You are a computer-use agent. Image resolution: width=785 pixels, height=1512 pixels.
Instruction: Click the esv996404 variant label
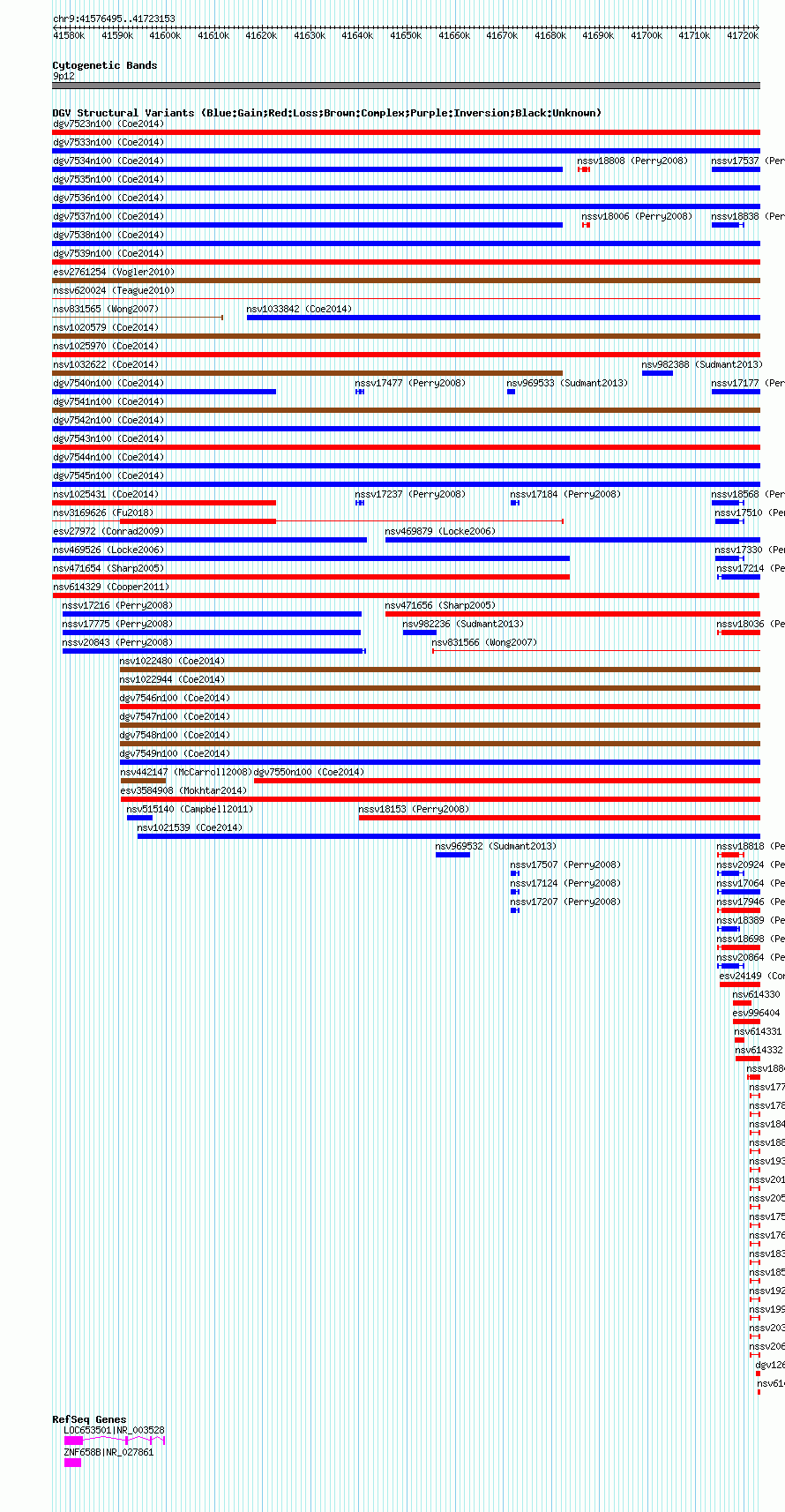757,1013
